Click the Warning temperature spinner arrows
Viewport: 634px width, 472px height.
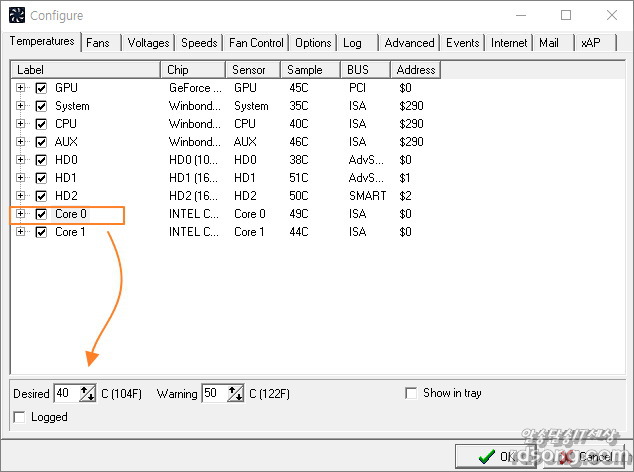(x=236, y=394)
